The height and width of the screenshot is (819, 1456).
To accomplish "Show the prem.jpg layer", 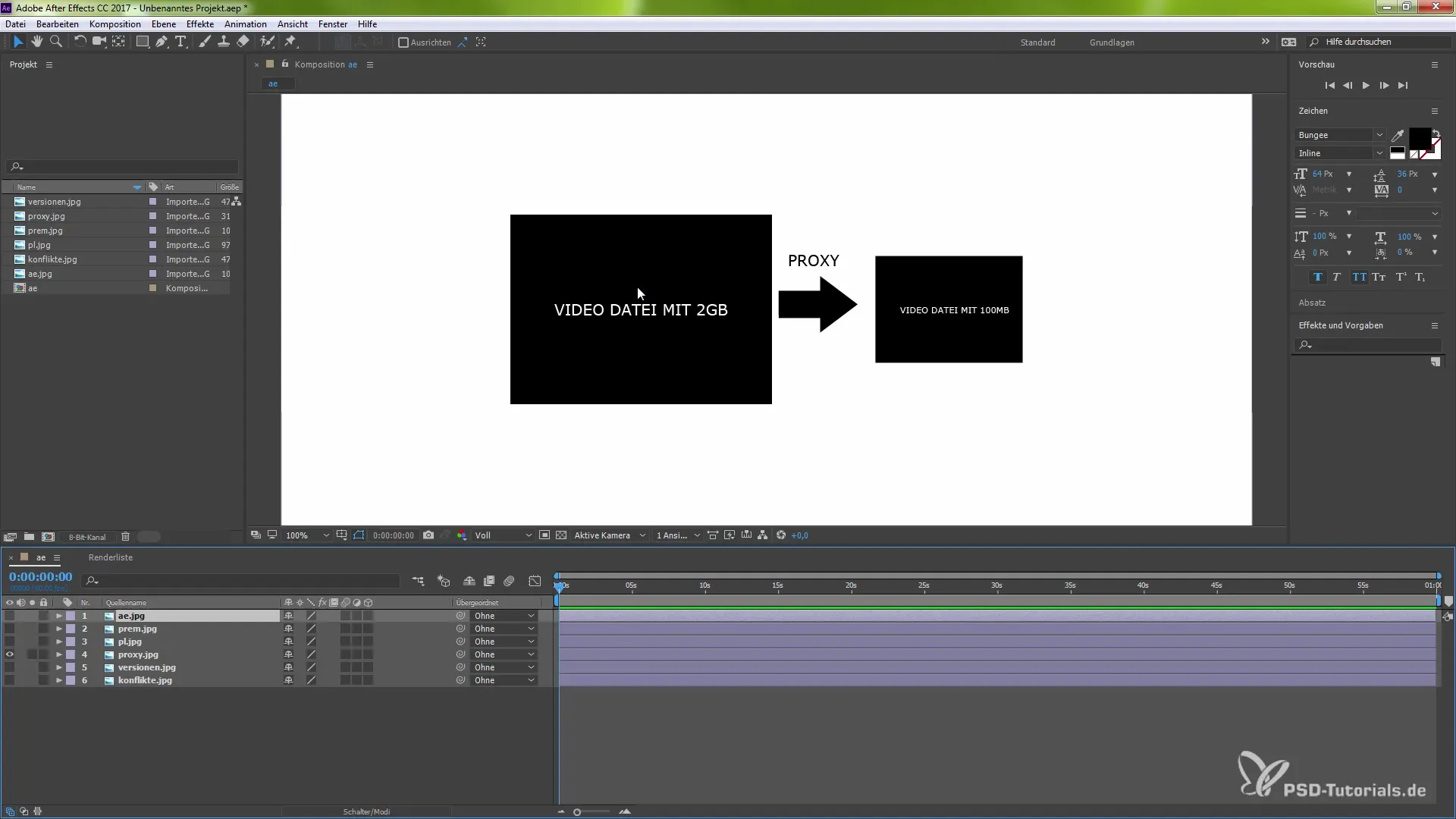I will [10, 629].
